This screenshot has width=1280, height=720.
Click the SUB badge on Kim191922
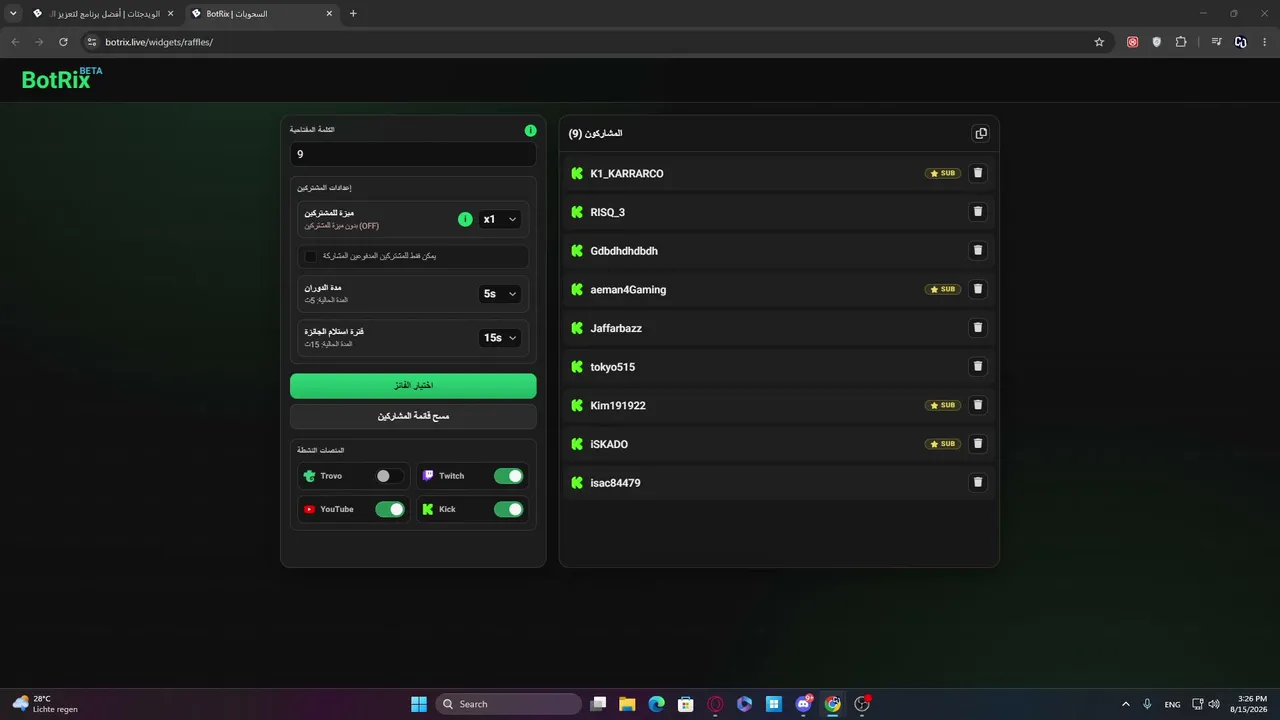click(x=943, y=405)
